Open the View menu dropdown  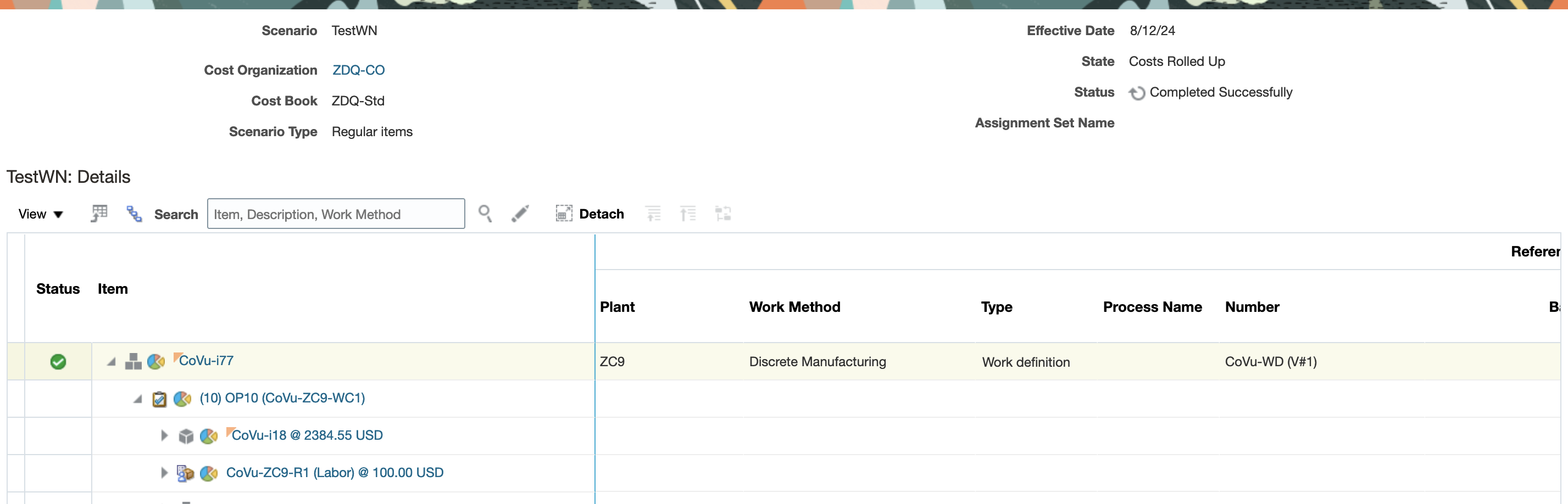(40, 214)
